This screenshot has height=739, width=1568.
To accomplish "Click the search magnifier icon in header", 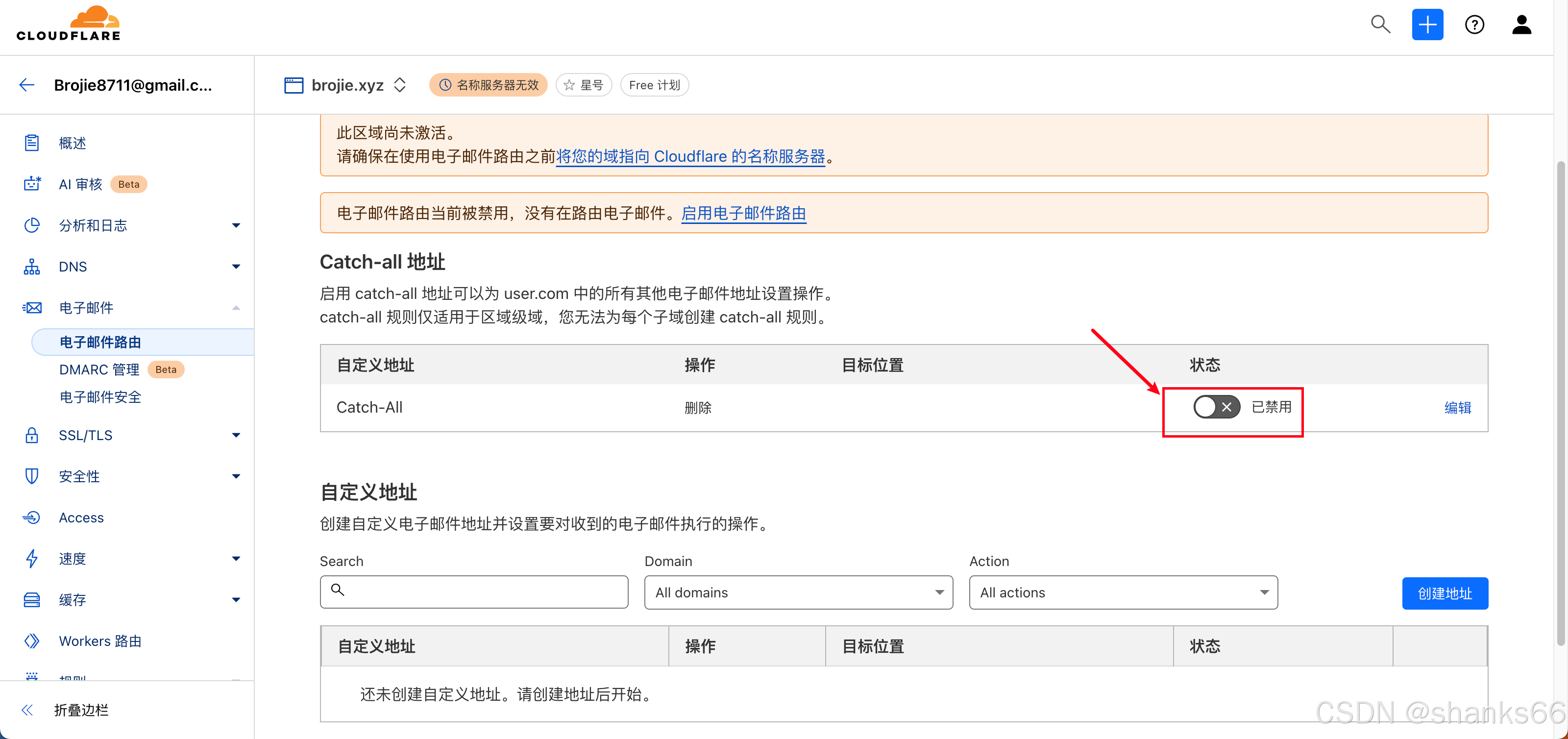I will (x=1380, y=25).
